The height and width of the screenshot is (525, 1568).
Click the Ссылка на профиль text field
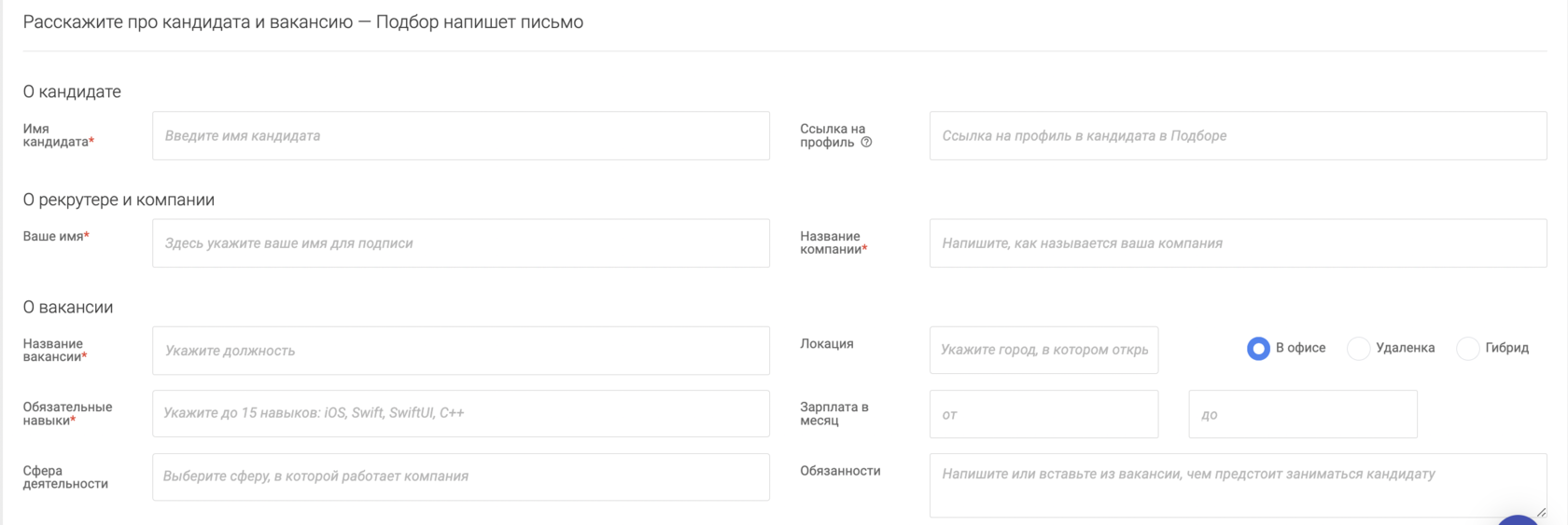pos(1238,136)
